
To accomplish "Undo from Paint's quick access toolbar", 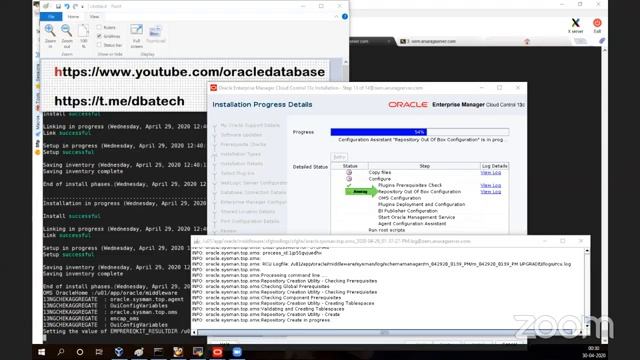I will (67, 6).
